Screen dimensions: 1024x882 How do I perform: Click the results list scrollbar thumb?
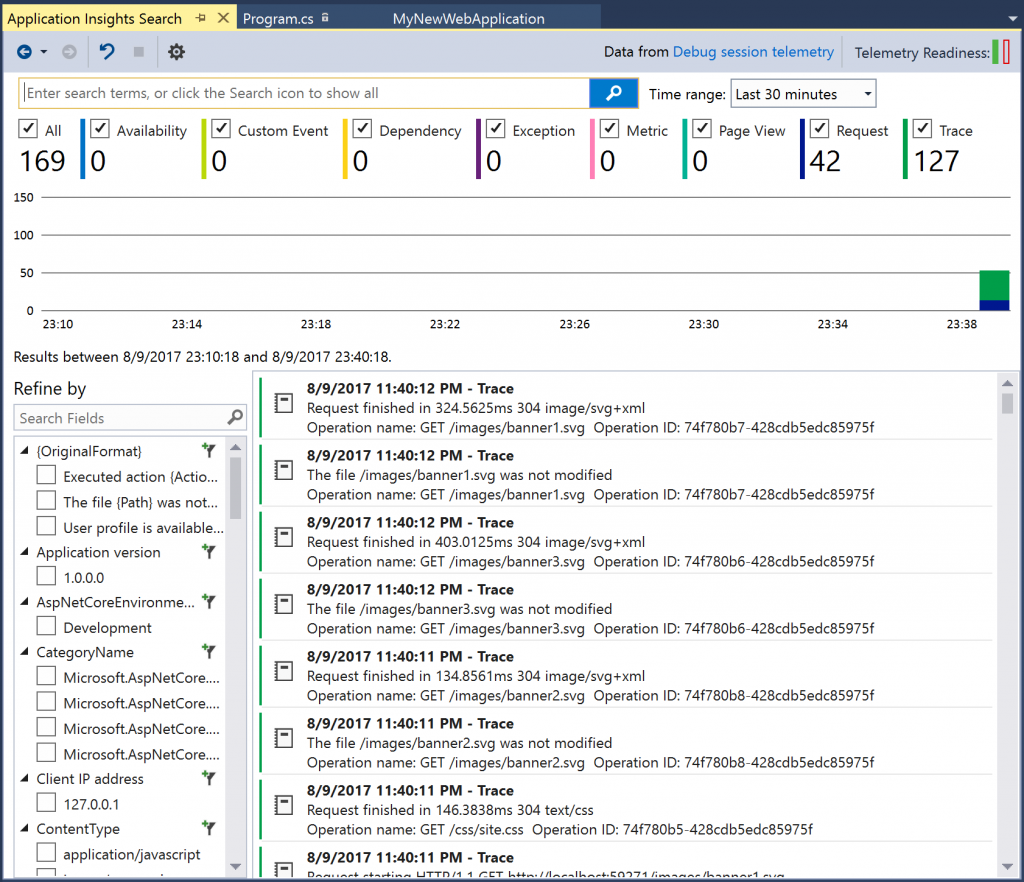pyautogui.click(x=1008, y=403)
